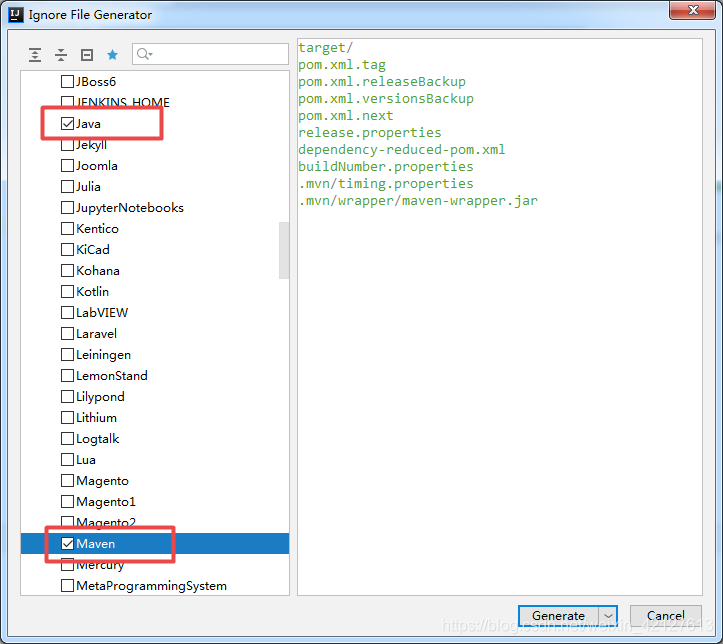Check the Magento checkbox

[x=67, y=480]
